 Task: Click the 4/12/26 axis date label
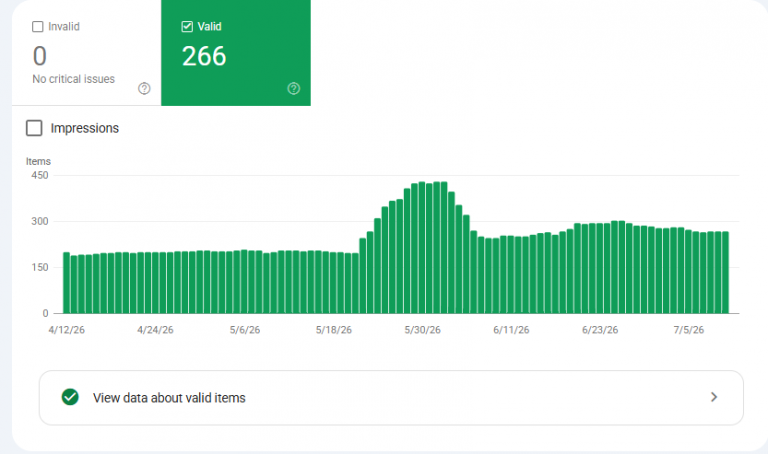pos(67,330)
